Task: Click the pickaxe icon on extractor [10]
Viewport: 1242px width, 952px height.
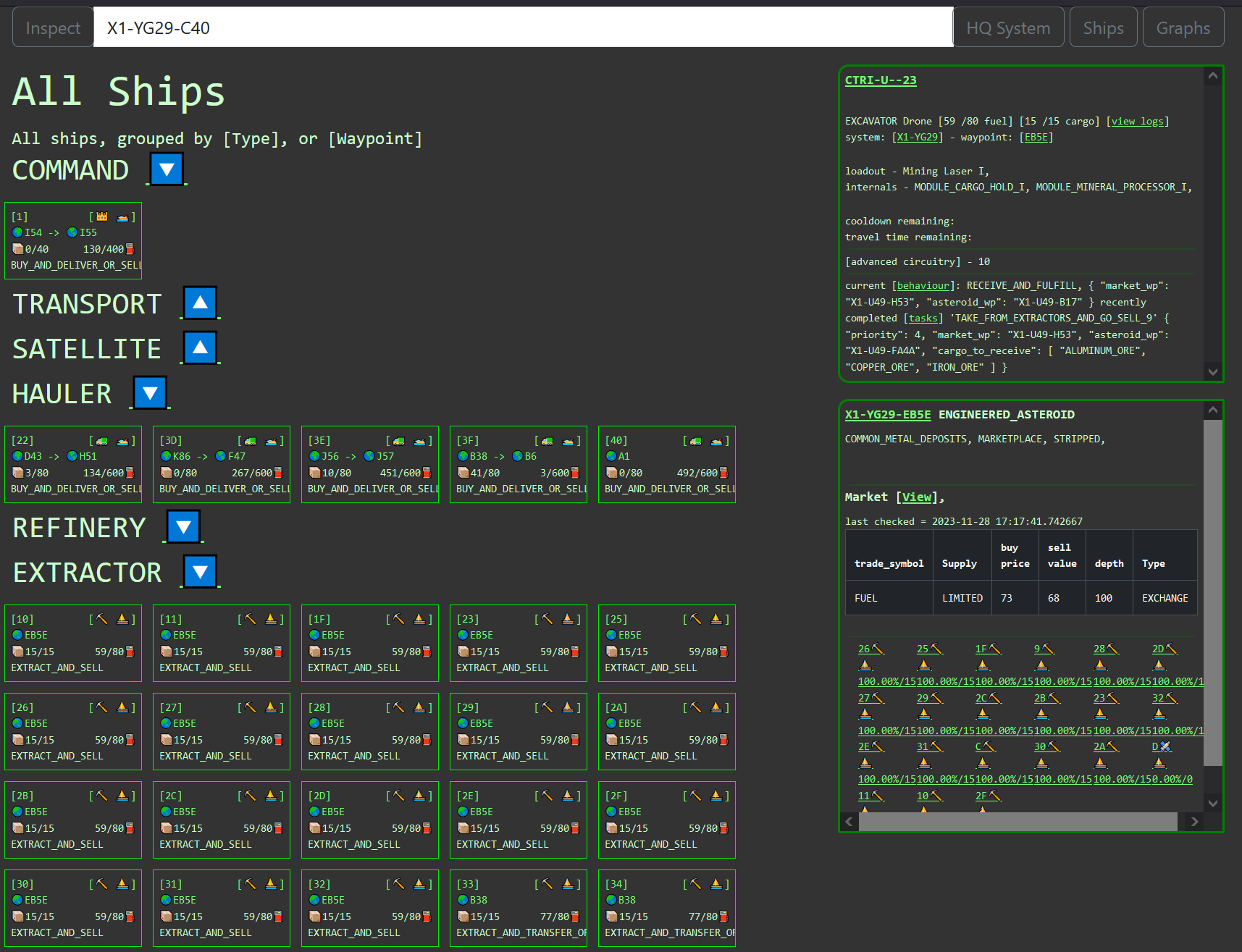Action: coord(101,619)
